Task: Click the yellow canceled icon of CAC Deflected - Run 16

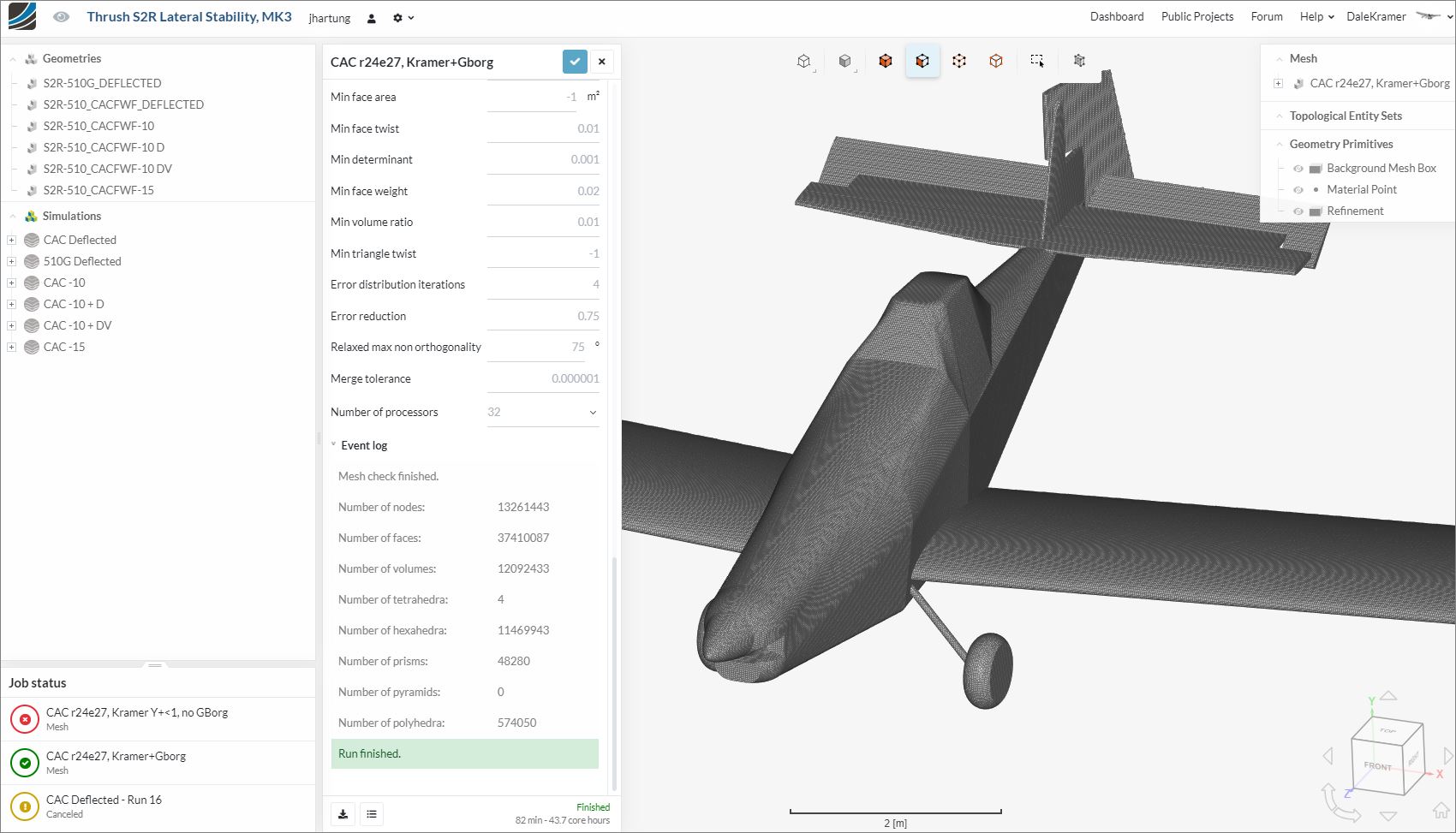Action: coord(25,806)
